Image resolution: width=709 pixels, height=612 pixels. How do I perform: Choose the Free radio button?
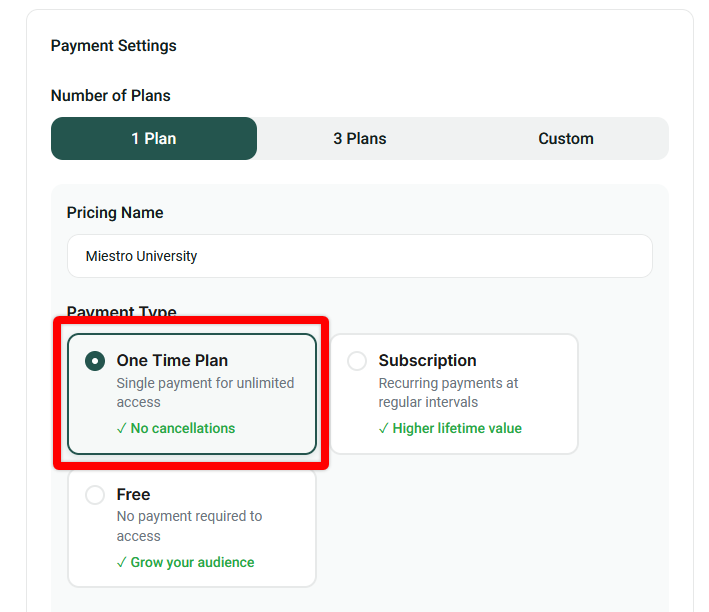coord(95,495)
